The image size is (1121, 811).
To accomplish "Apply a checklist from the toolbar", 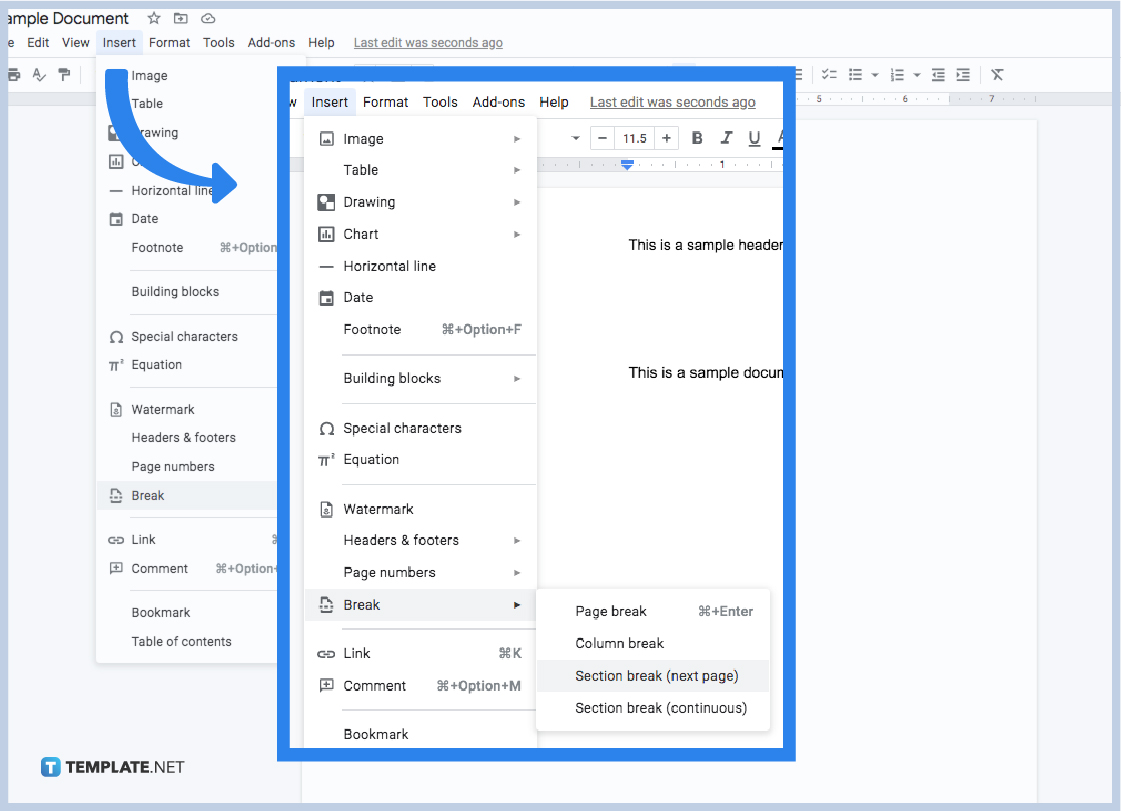I will pos(829,74).
